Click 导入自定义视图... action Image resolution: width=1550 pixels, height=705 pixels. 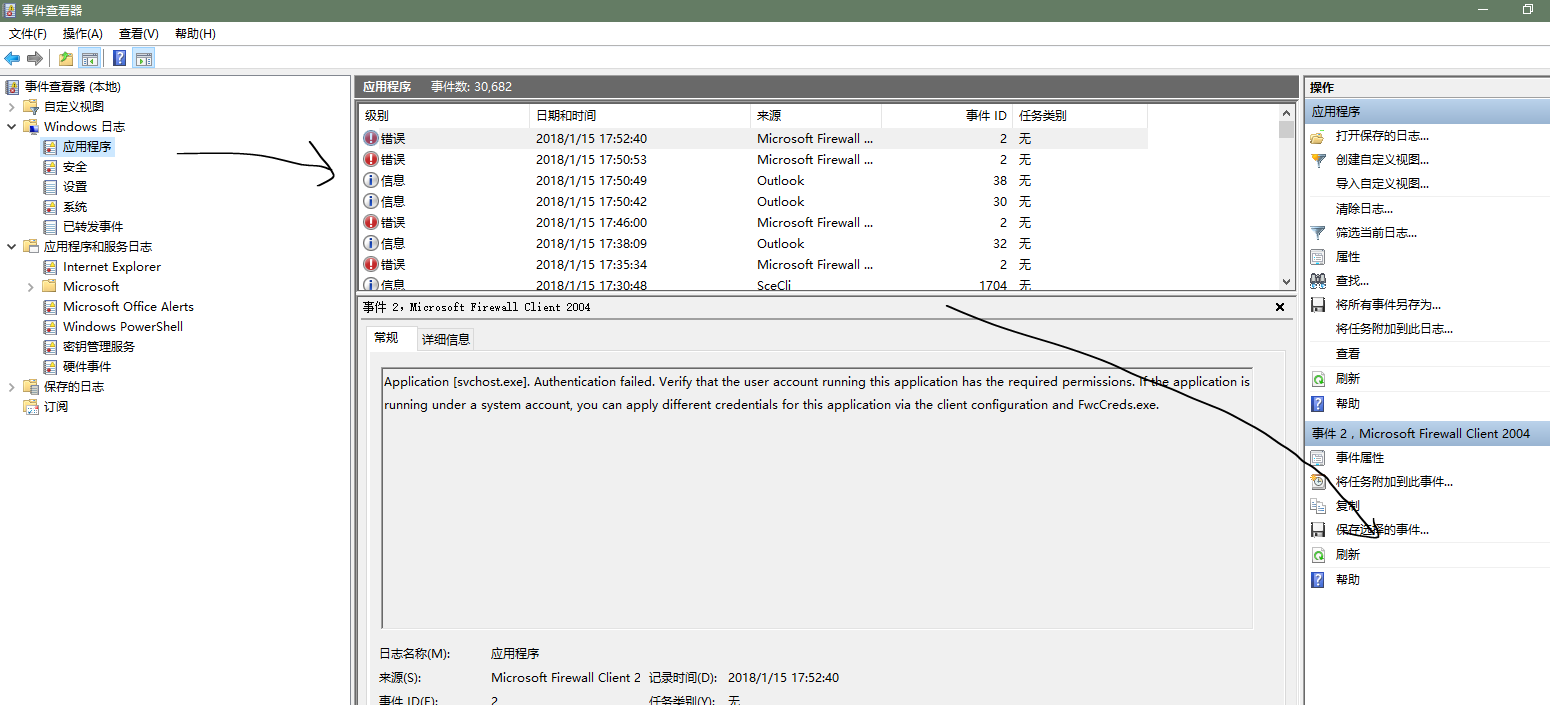(x=1382, y=184)
